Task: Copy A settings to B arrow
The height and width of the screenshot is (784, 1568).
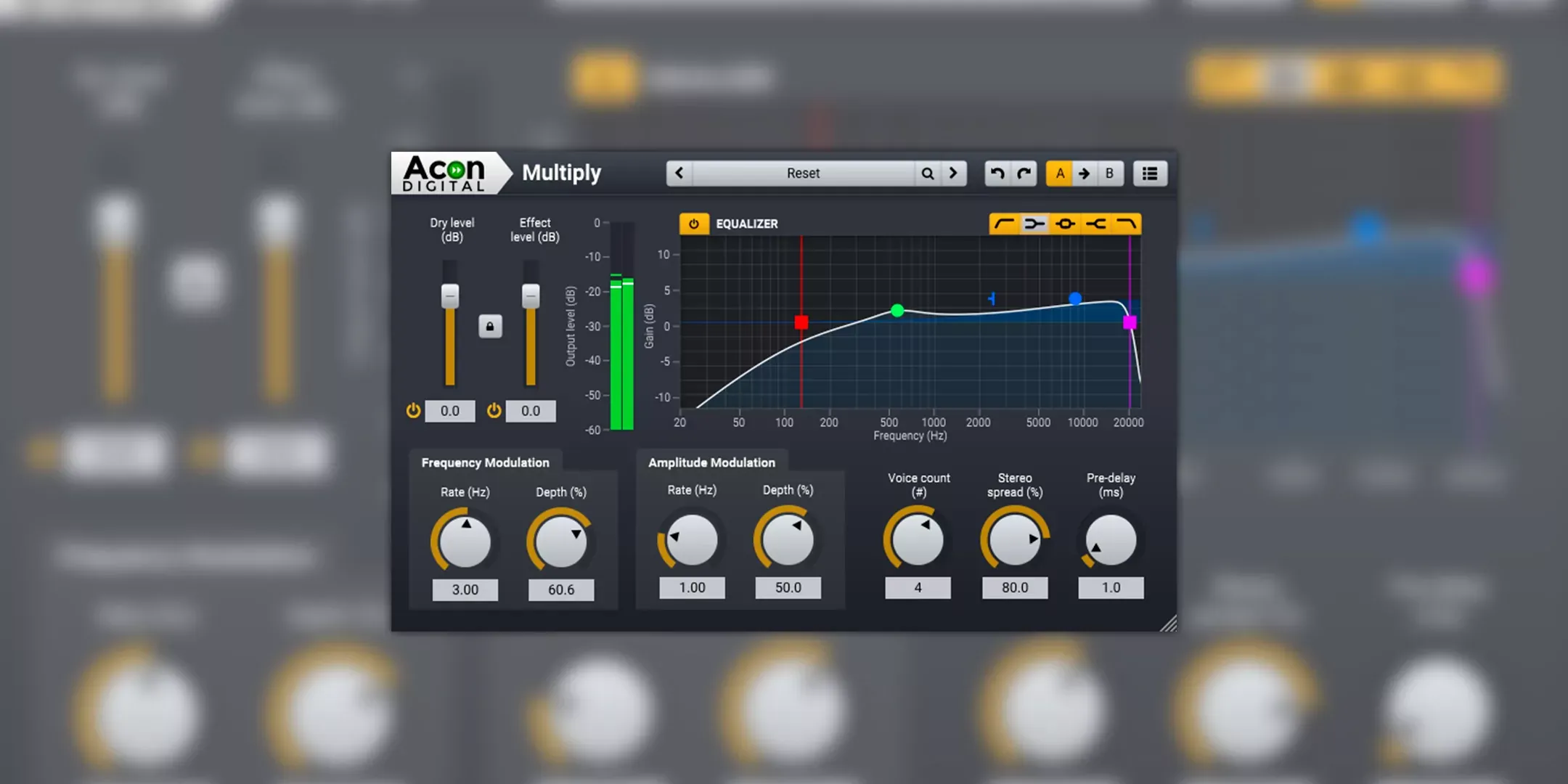Action: [x=1085, y=173]
